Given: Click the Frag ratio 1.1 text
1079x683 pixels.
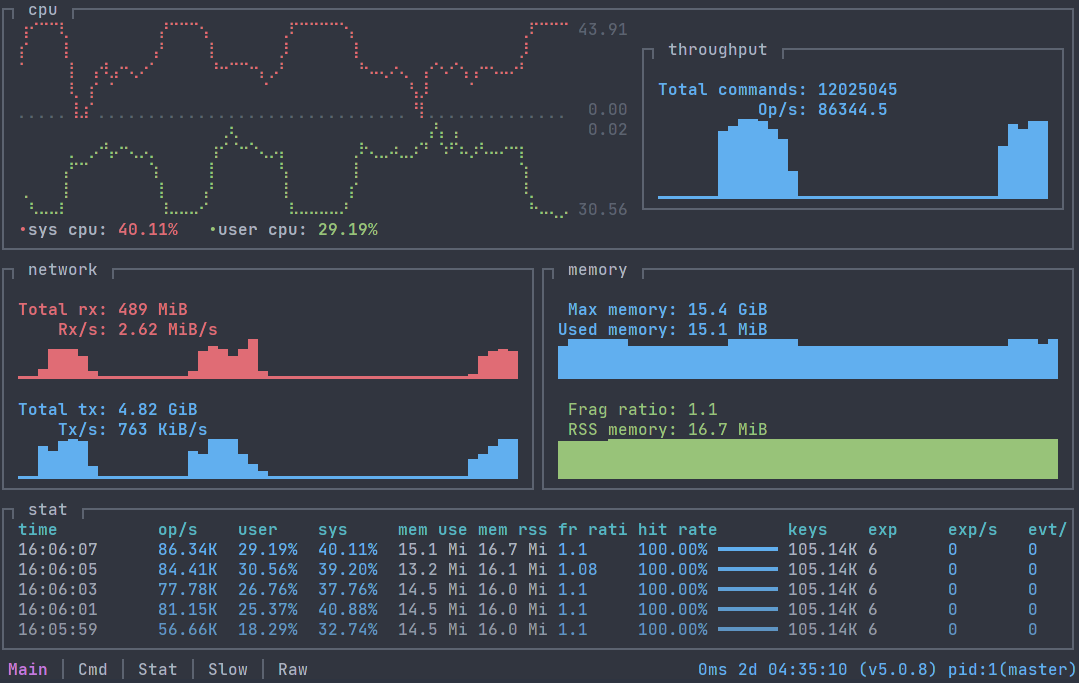Looking at the screenshot, I should tap(643, 409).
